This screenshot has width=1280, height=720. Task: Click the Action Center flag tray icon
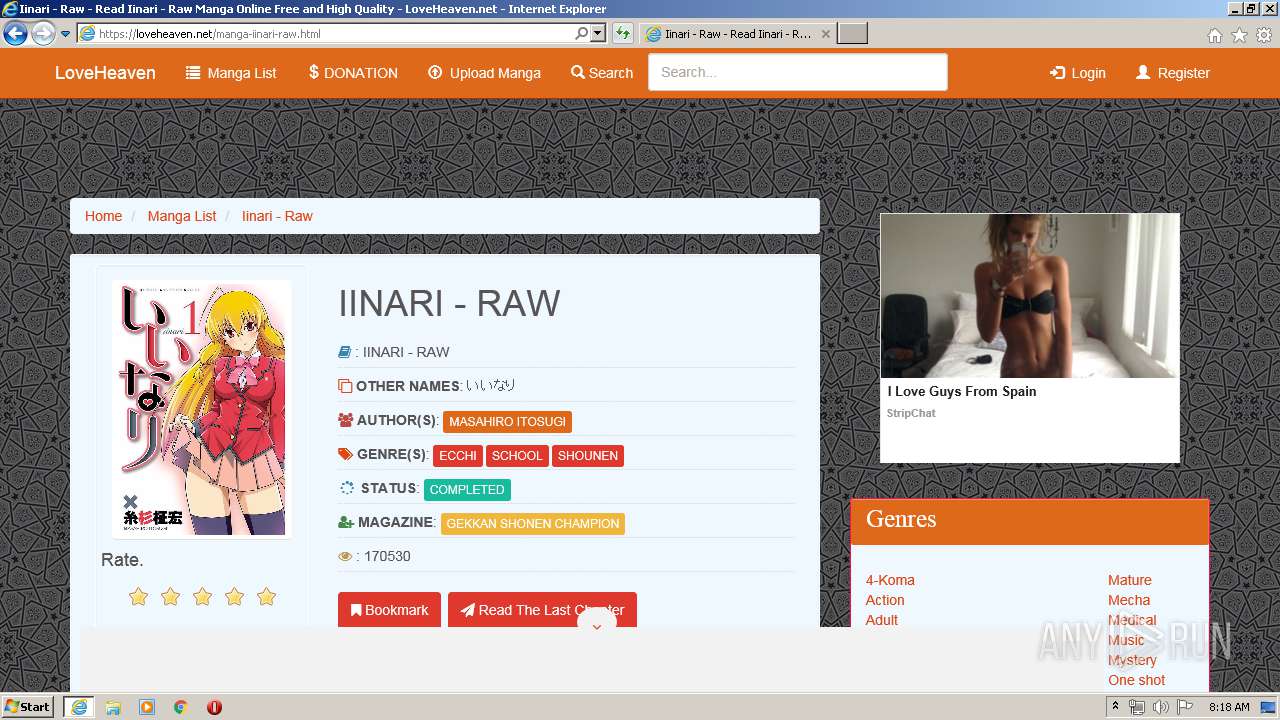pos(1184,707)
